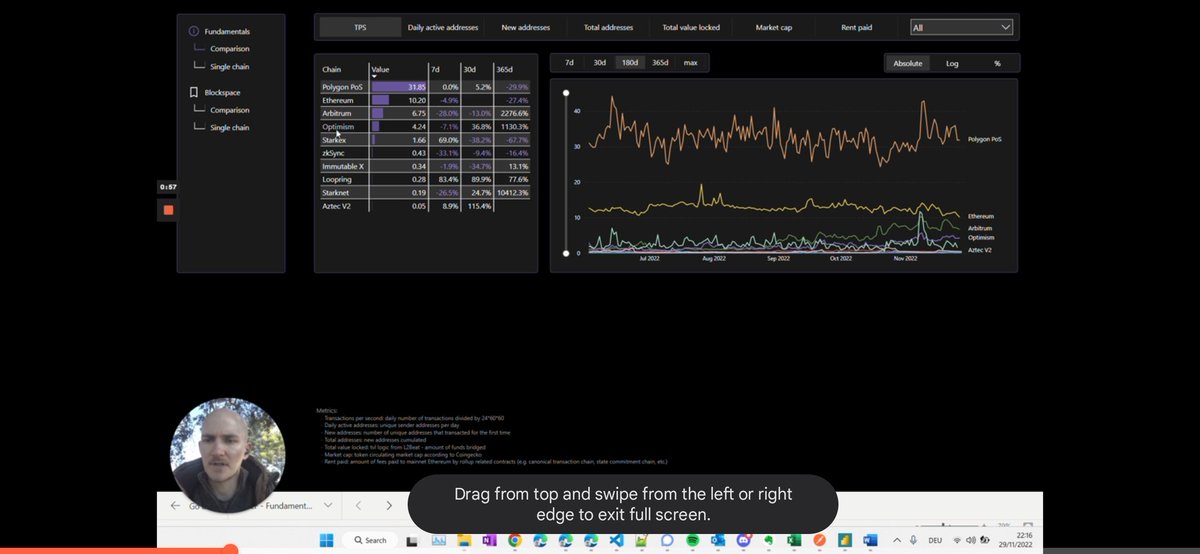Image resolution: width=1200 pixels, height=554 pixels.
Task: Open File Explorer from the taskbar
Action: pyautogui.click(x=464, y=540)
